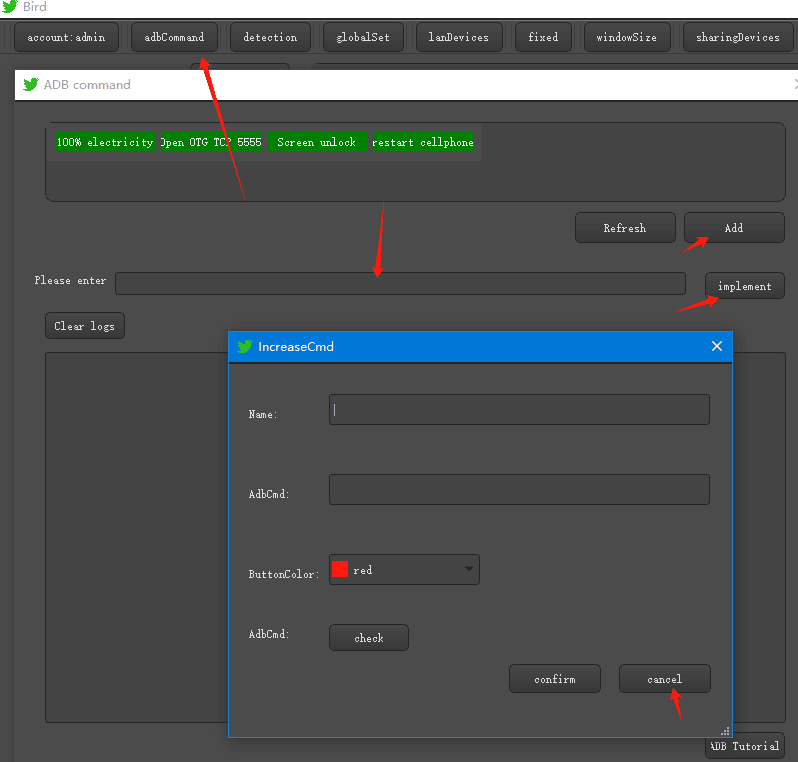798x762 pixels.
Task: Cancel the IncreaseCmd dialog
Action: 664,679
